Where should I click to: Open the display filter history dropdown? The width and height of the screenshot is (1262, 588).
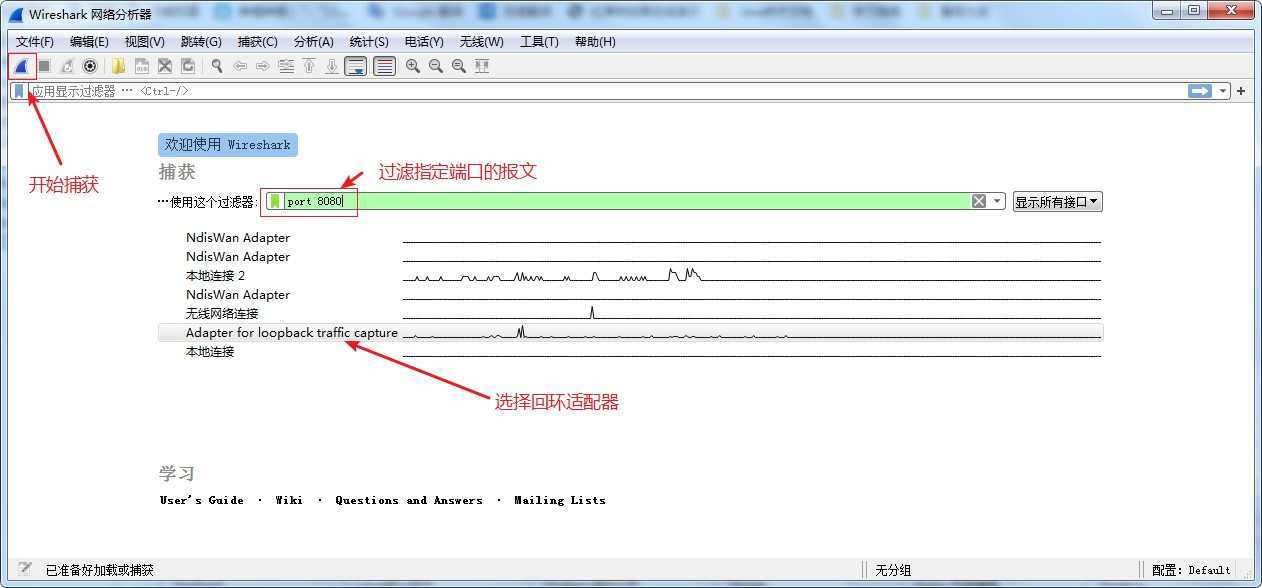[x=1223, y=91]
